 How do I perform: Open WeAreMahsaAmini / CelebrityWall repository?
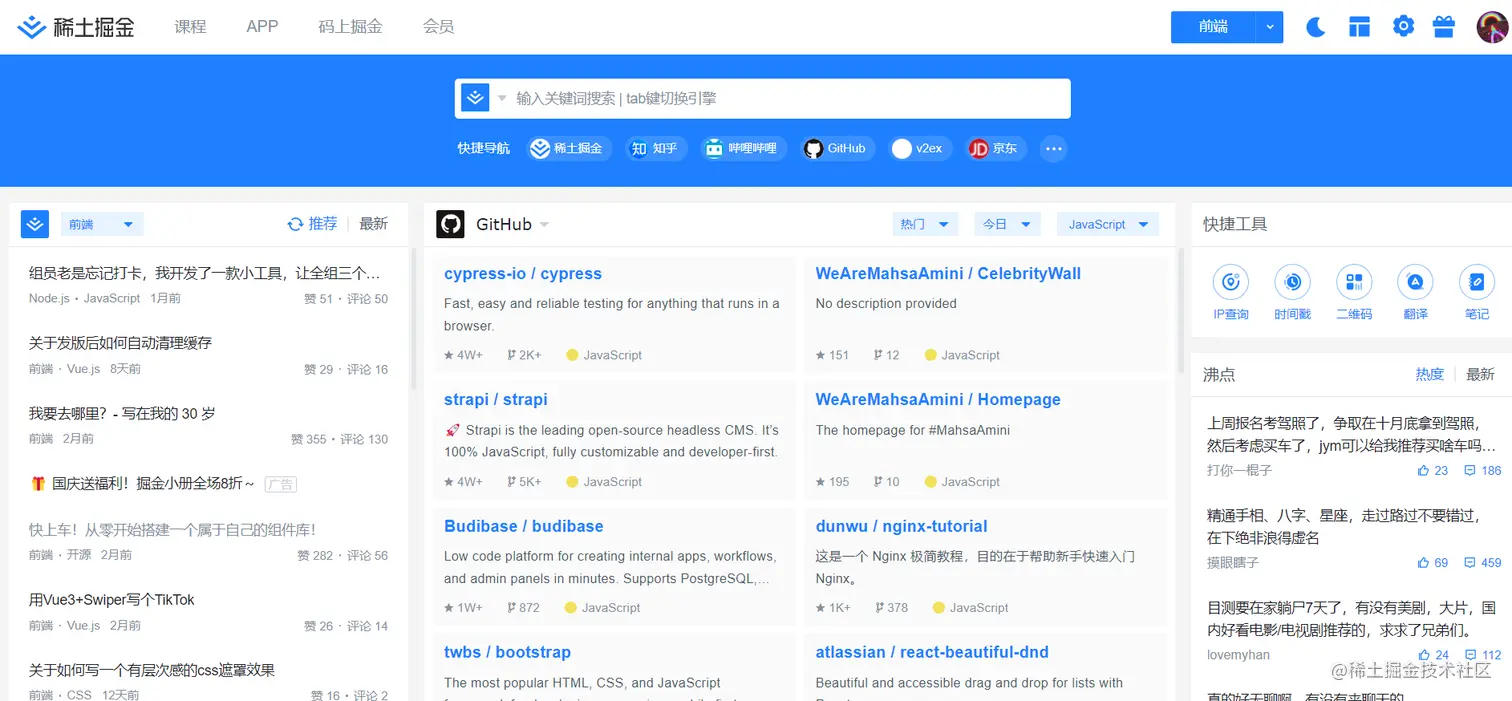pyautogui.click(x=948, y=273)
